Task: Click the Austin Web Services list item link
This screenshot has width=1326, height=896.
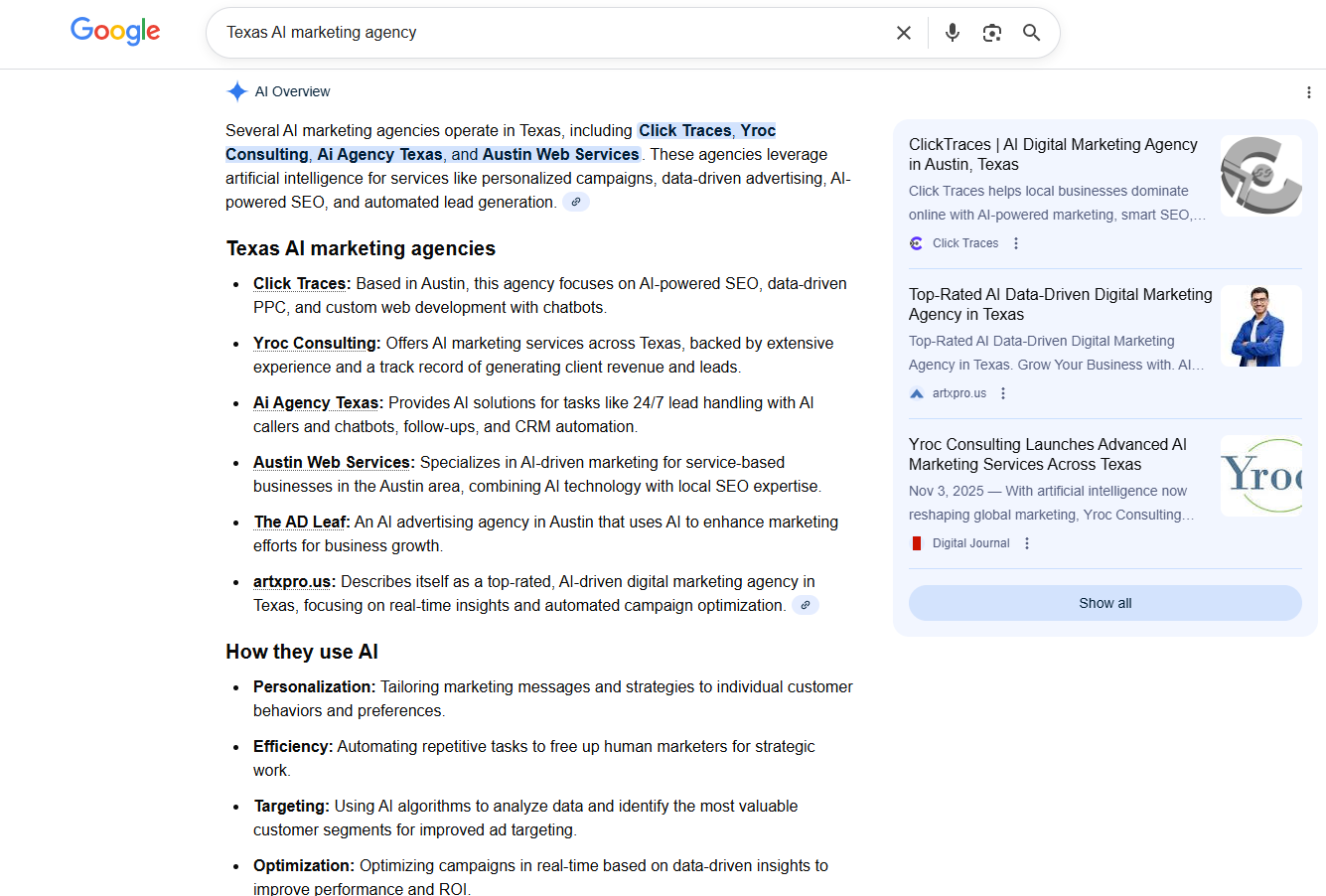Action: click(332, 463)
